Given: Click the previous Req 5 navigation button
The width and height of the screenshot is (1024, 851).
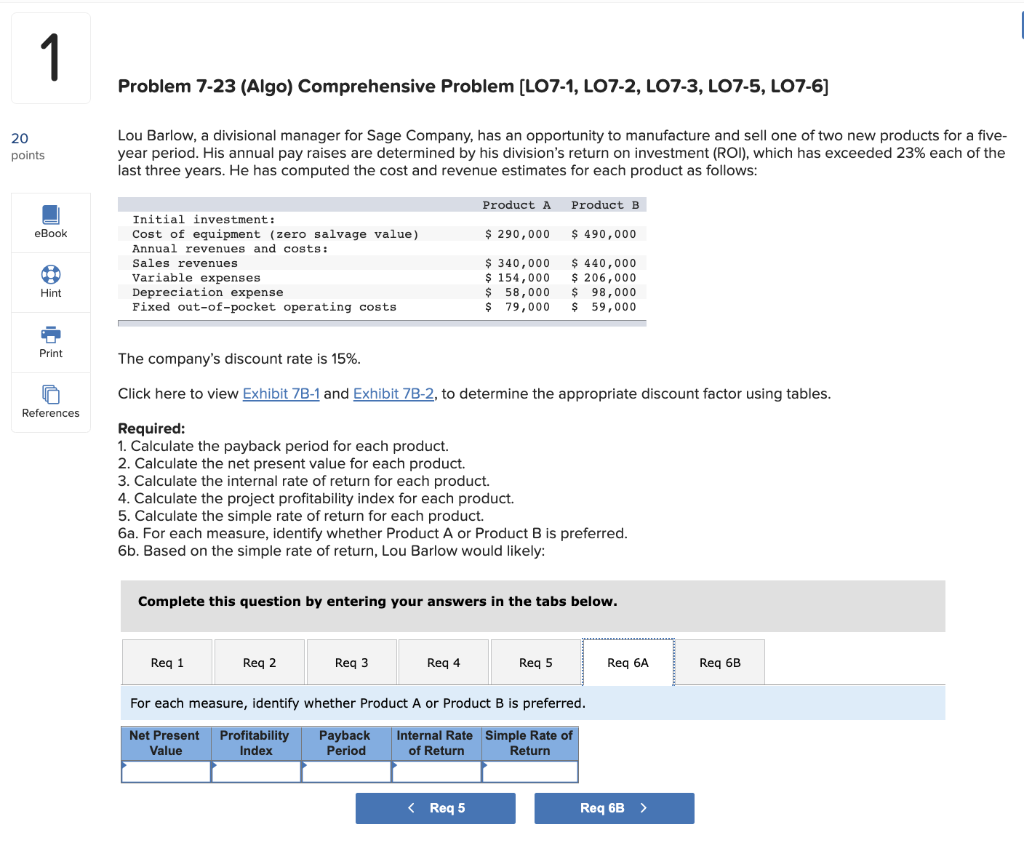Looking at the screenshot, I should pos(436,808).
